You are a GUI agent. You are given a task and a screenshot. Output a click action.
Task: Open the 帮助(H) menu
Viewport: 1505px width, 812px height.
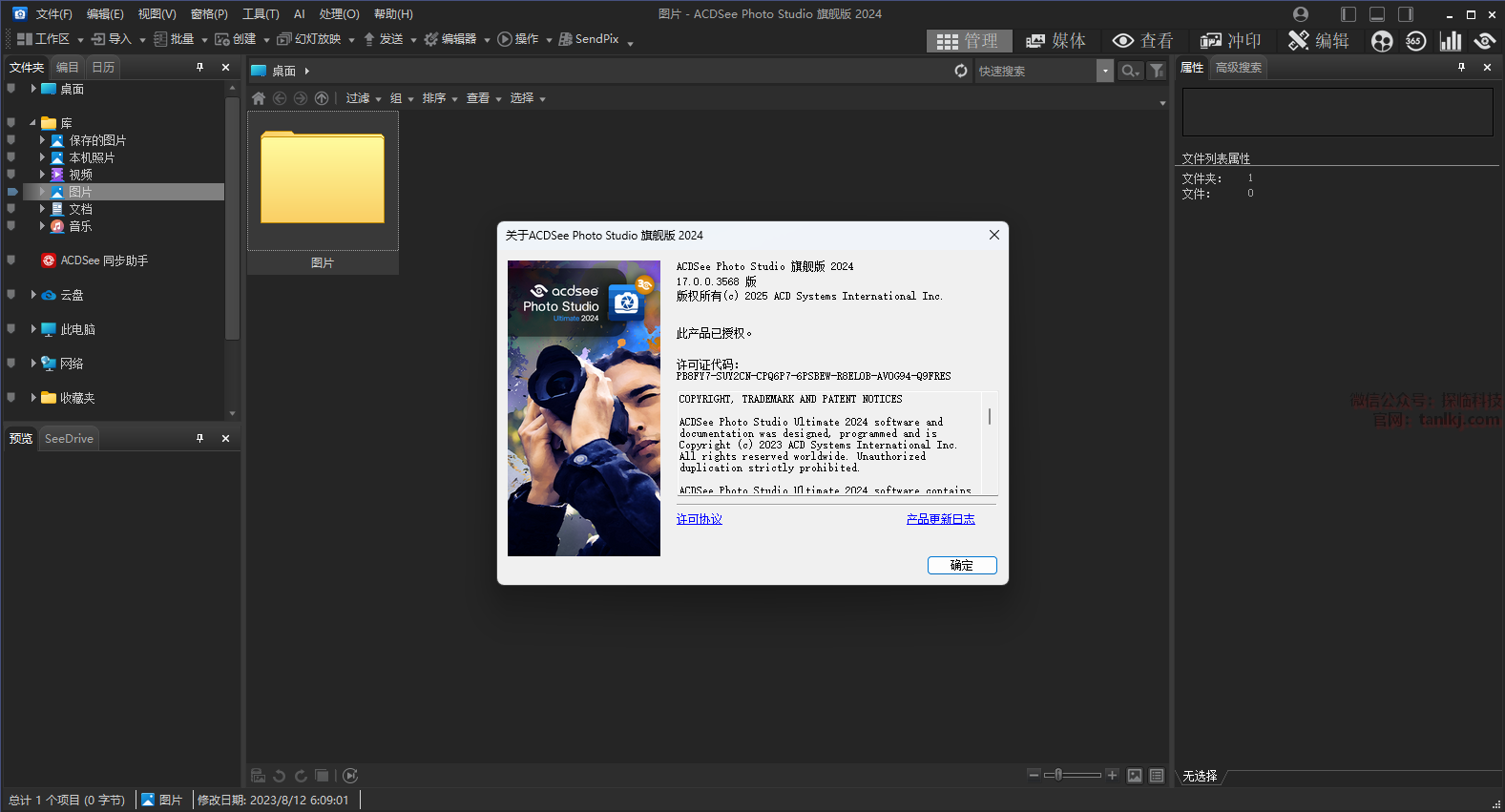393,14
